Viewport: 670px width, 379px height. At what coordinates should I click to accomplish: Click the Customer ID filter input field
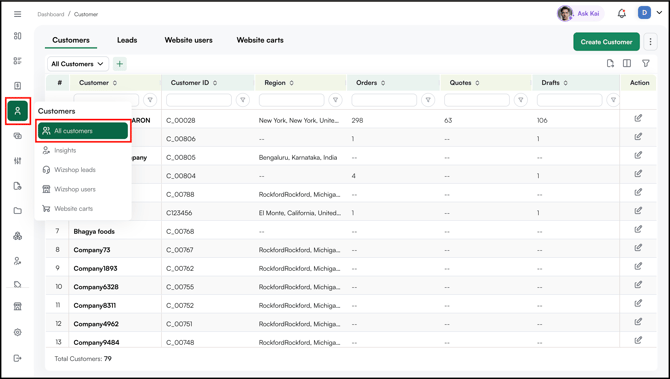[199, 100]
